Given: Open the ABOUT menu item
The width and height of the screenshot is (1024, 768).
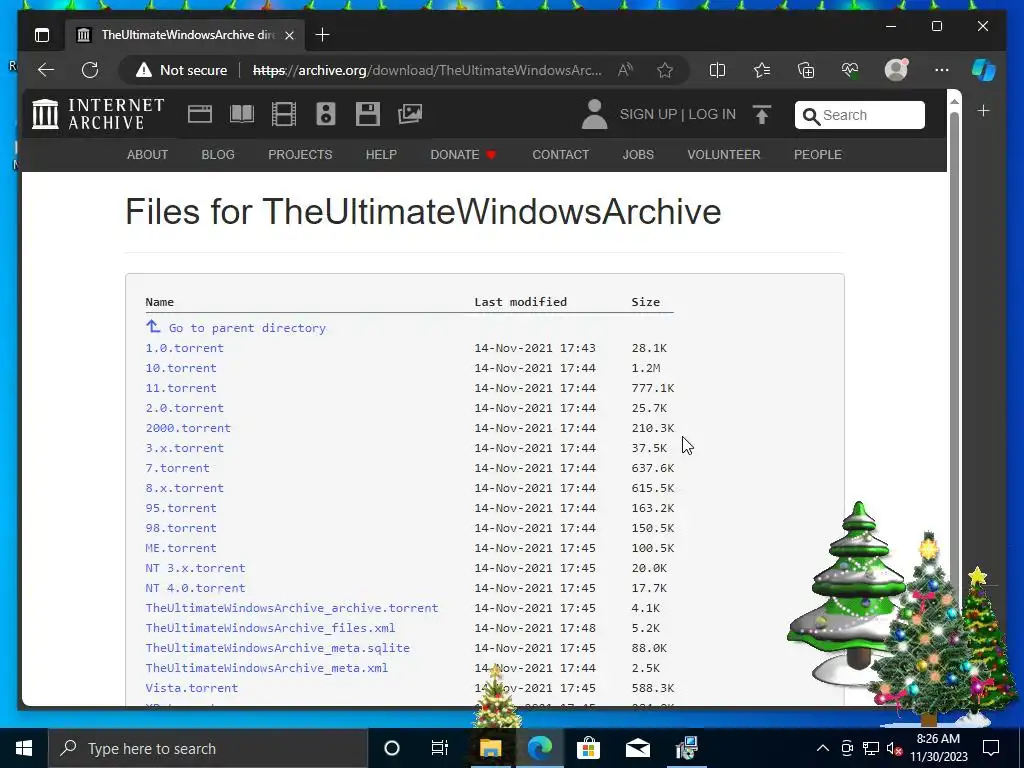Looking at the screenshot, I should 148,155.
